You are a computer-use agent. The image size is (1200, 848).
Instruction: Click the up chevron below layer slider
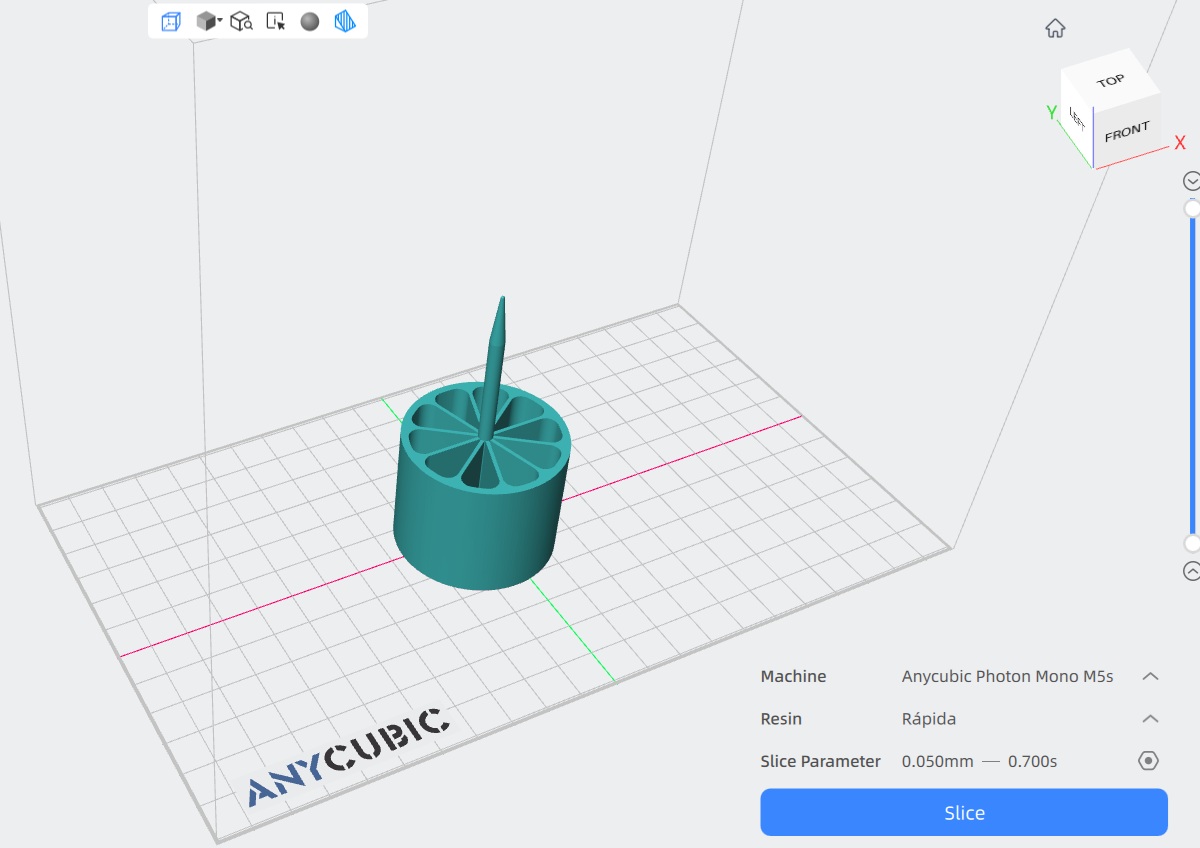coord(1191,571)
